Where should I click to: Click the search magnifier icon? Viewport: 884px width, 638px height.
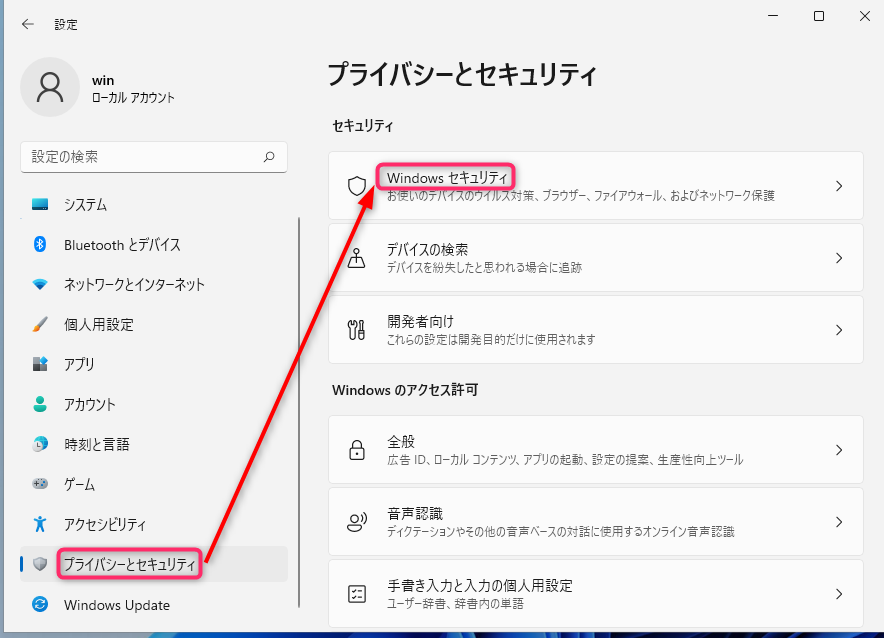click(x=269, y=157)
